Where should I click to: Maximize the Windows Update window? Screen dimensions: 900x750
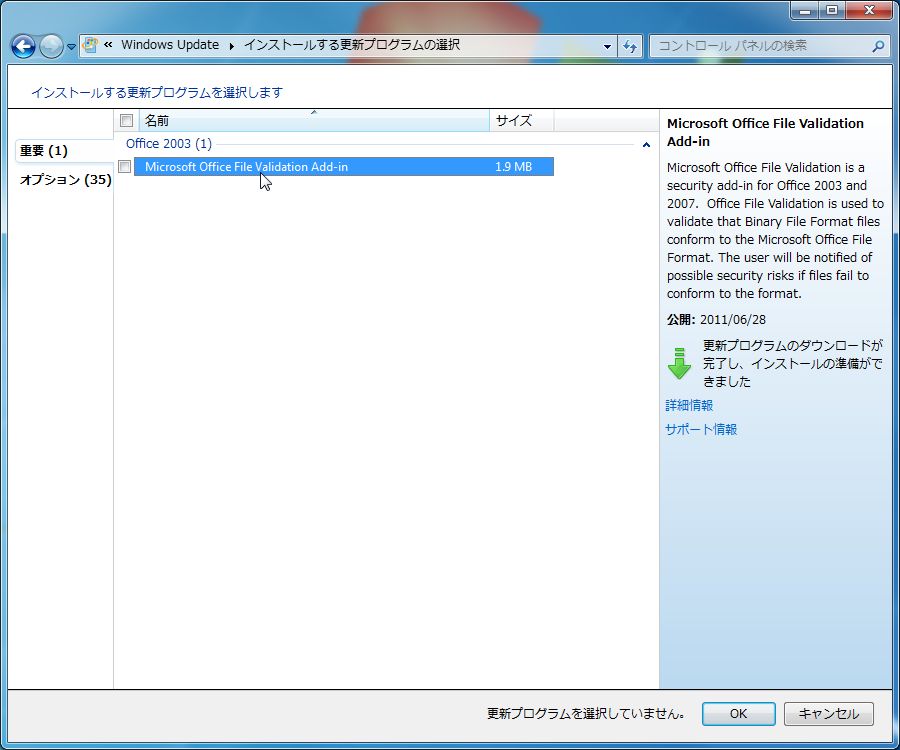(x=832, y=10)
